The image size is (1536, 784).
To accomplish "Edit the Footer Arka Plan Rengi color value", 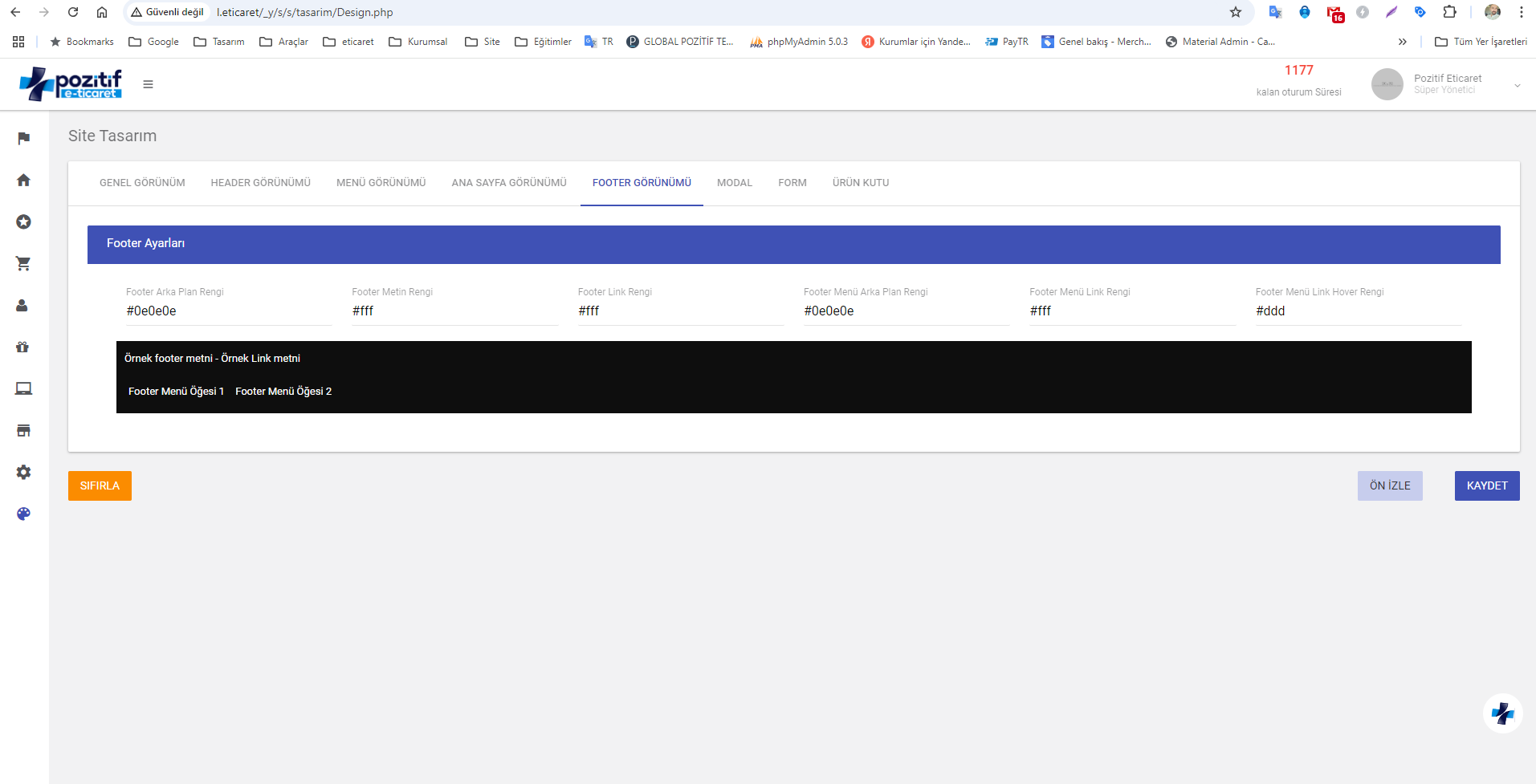I will pyautogui.click(x=229, y=311).
